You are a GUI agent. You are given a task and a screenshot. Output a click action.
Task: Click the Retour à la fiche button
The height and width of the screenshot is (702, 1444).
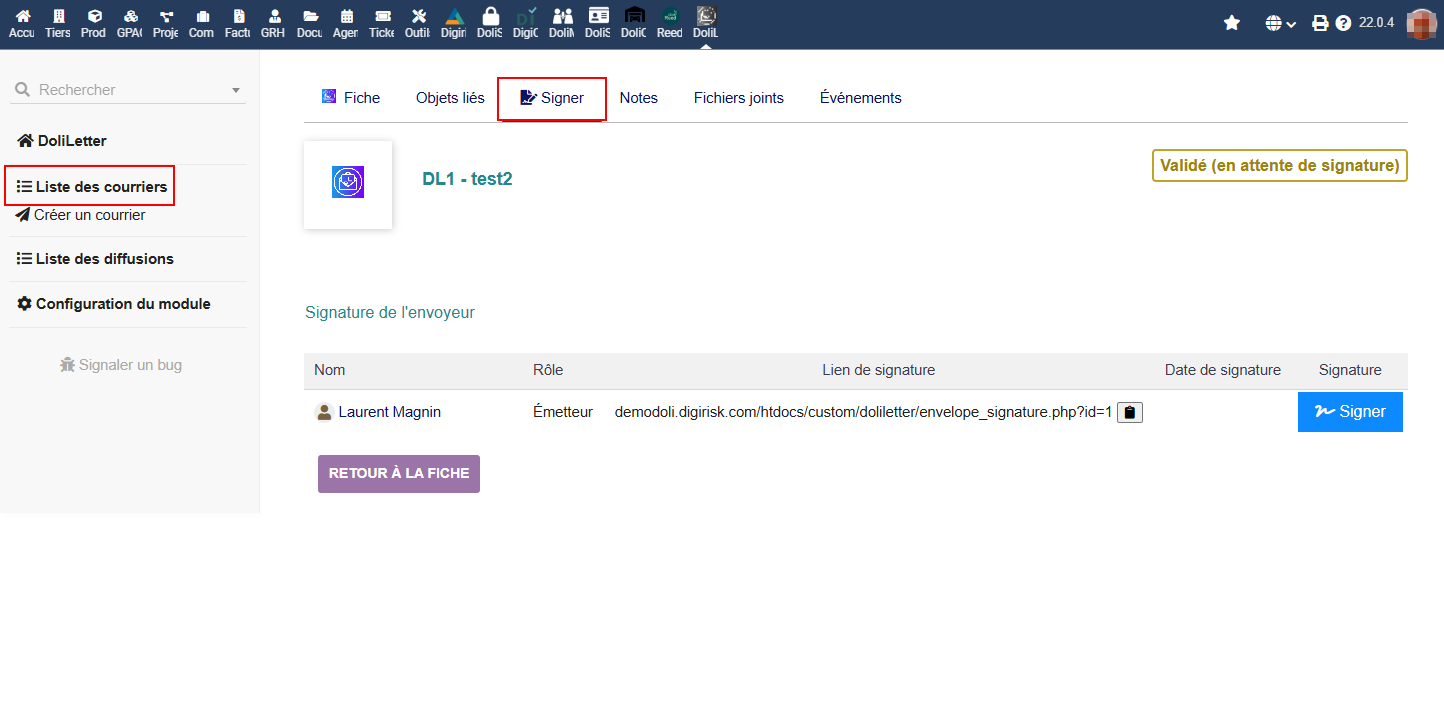click(399, 474)
